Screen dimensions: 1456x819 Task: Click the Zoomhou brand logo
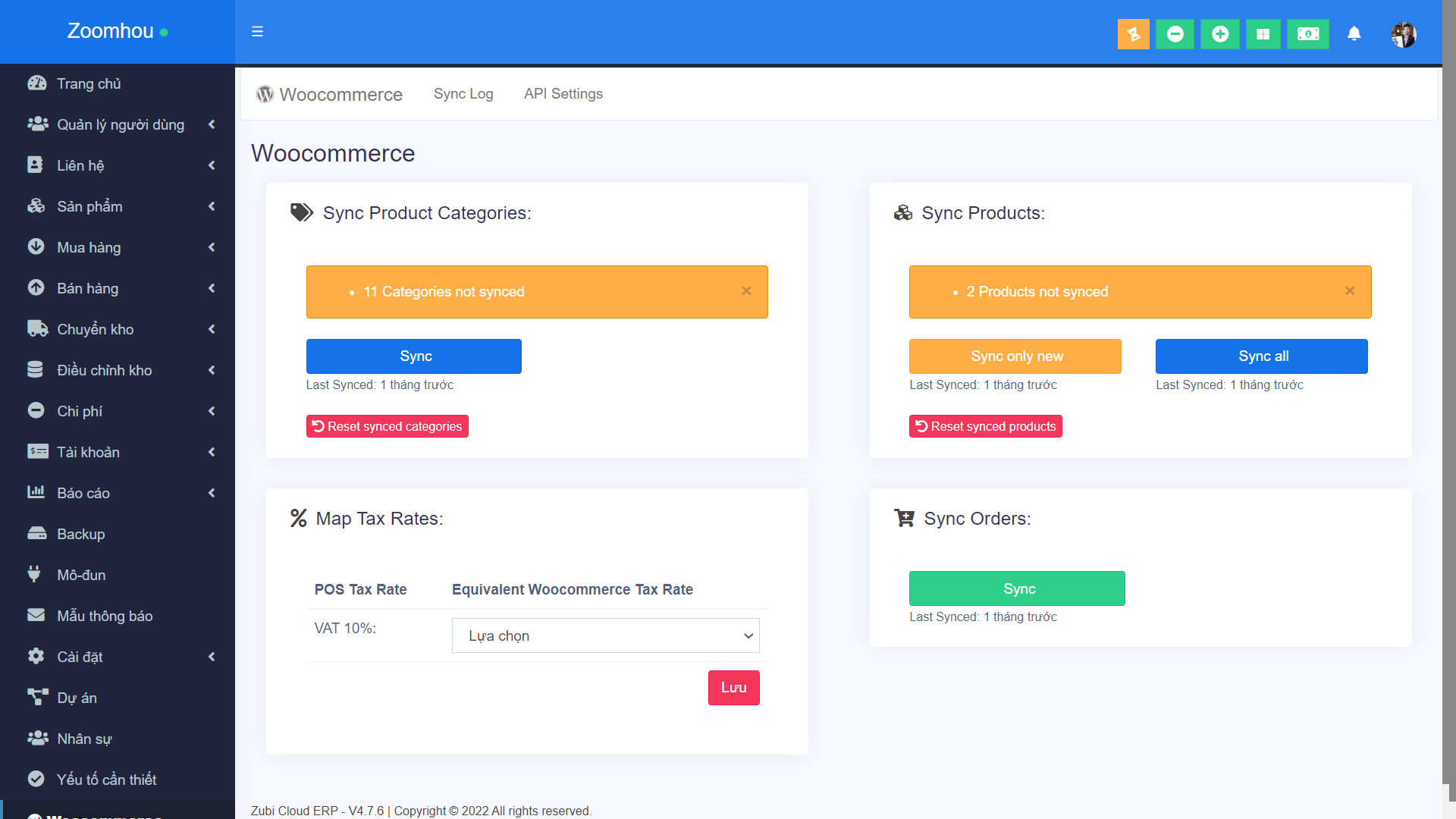118,31
